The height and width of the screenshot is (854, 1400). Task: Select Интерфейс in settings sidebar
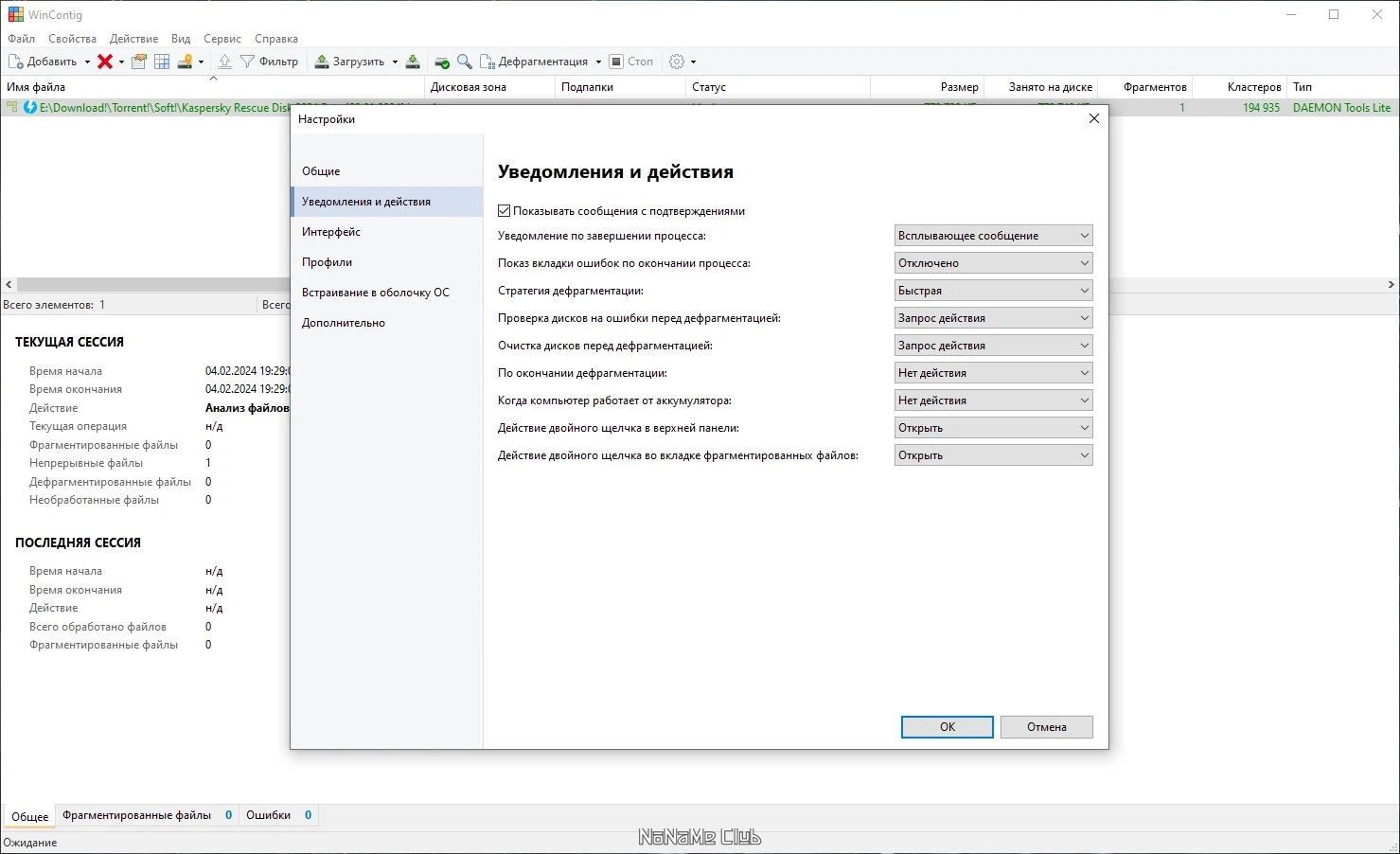click(x=387, y=232)
